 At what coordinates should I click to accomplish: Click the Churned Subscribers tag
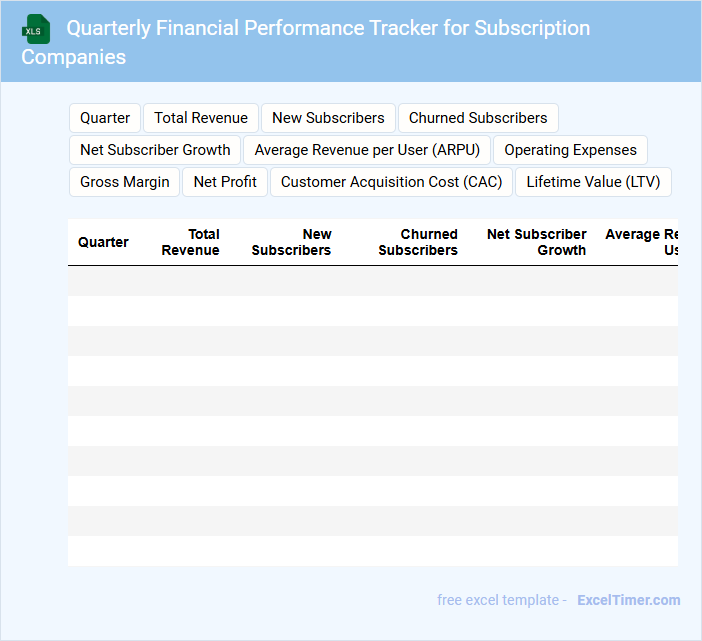[x=478, y=118]
